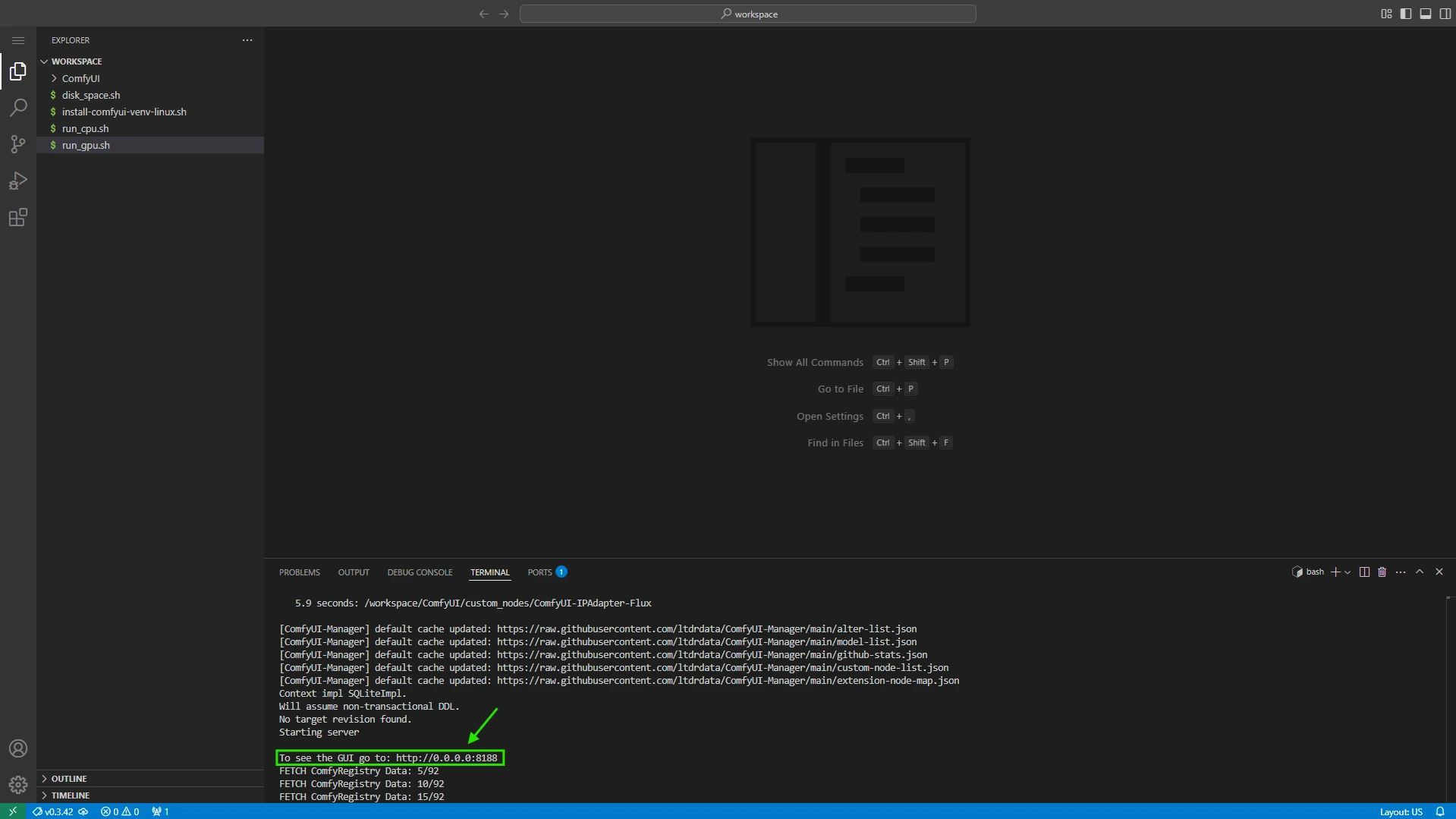The height and width of the screenshot is (819, 1456).
Task: Open the Run and Debug view
Action: coord(18,181)
